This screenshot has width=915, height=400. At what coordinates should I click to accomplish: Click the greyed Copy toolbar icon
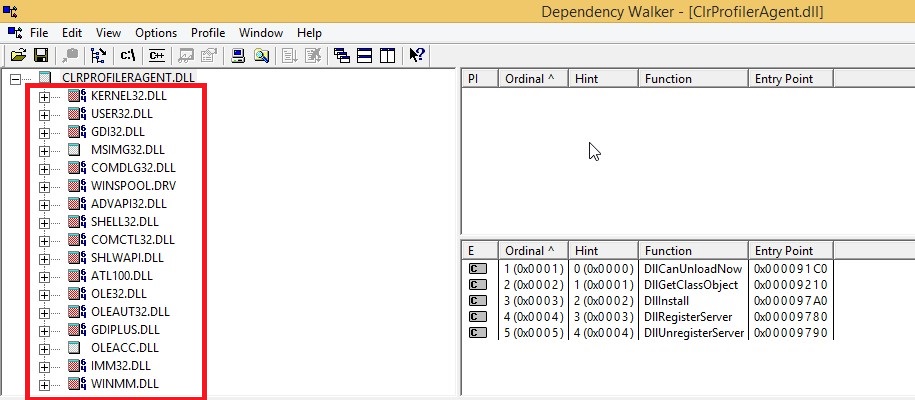click(70, 55)
